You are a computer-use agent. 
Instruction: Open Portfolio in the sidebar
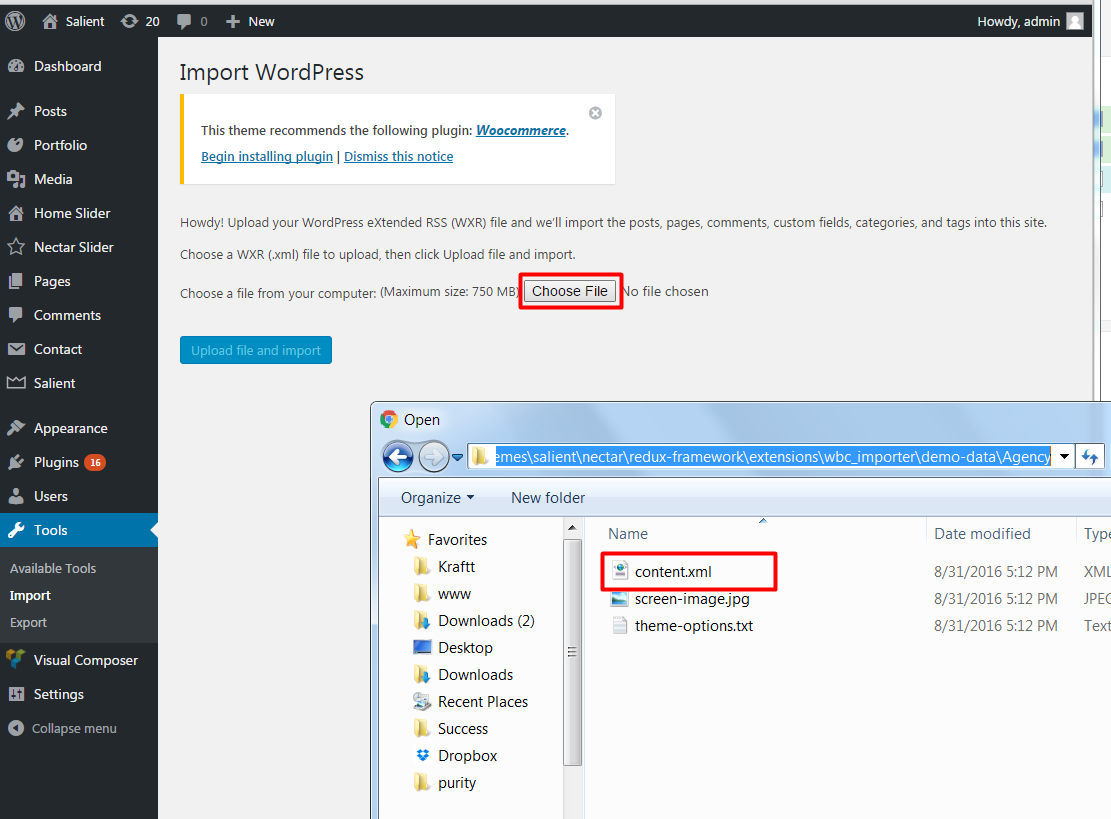pos(60,145)
